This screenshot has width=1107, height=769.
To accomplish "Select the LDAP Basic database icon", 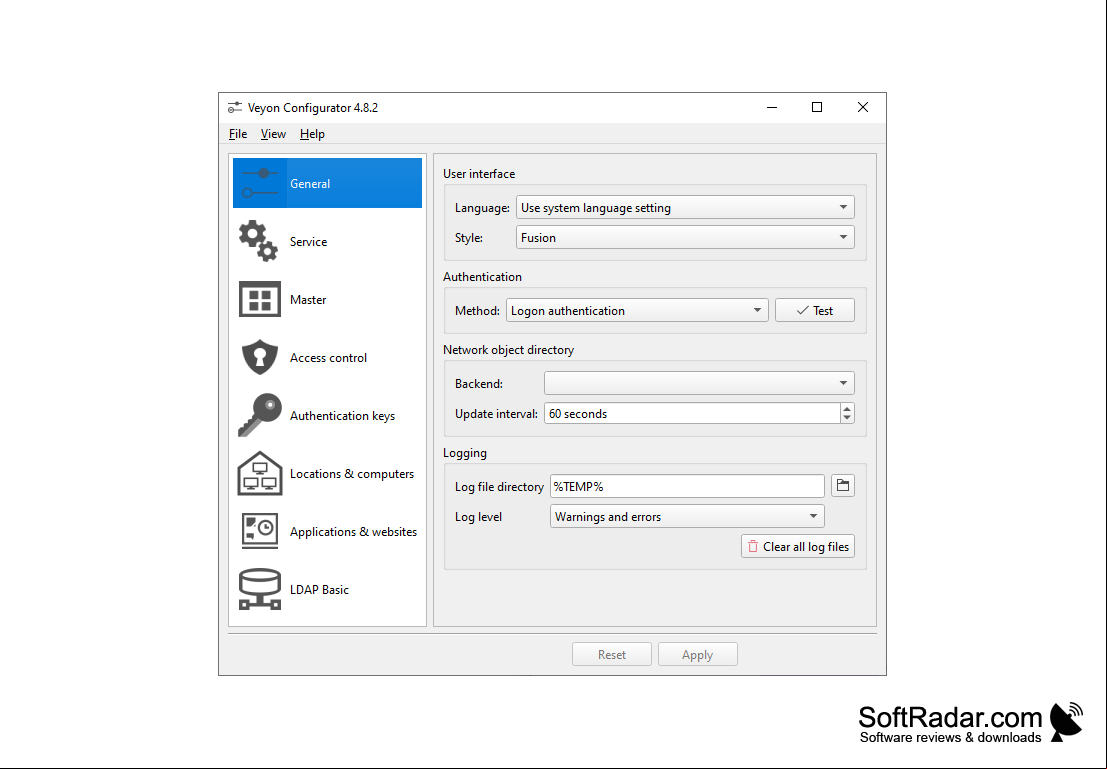I will coord(260,589).
